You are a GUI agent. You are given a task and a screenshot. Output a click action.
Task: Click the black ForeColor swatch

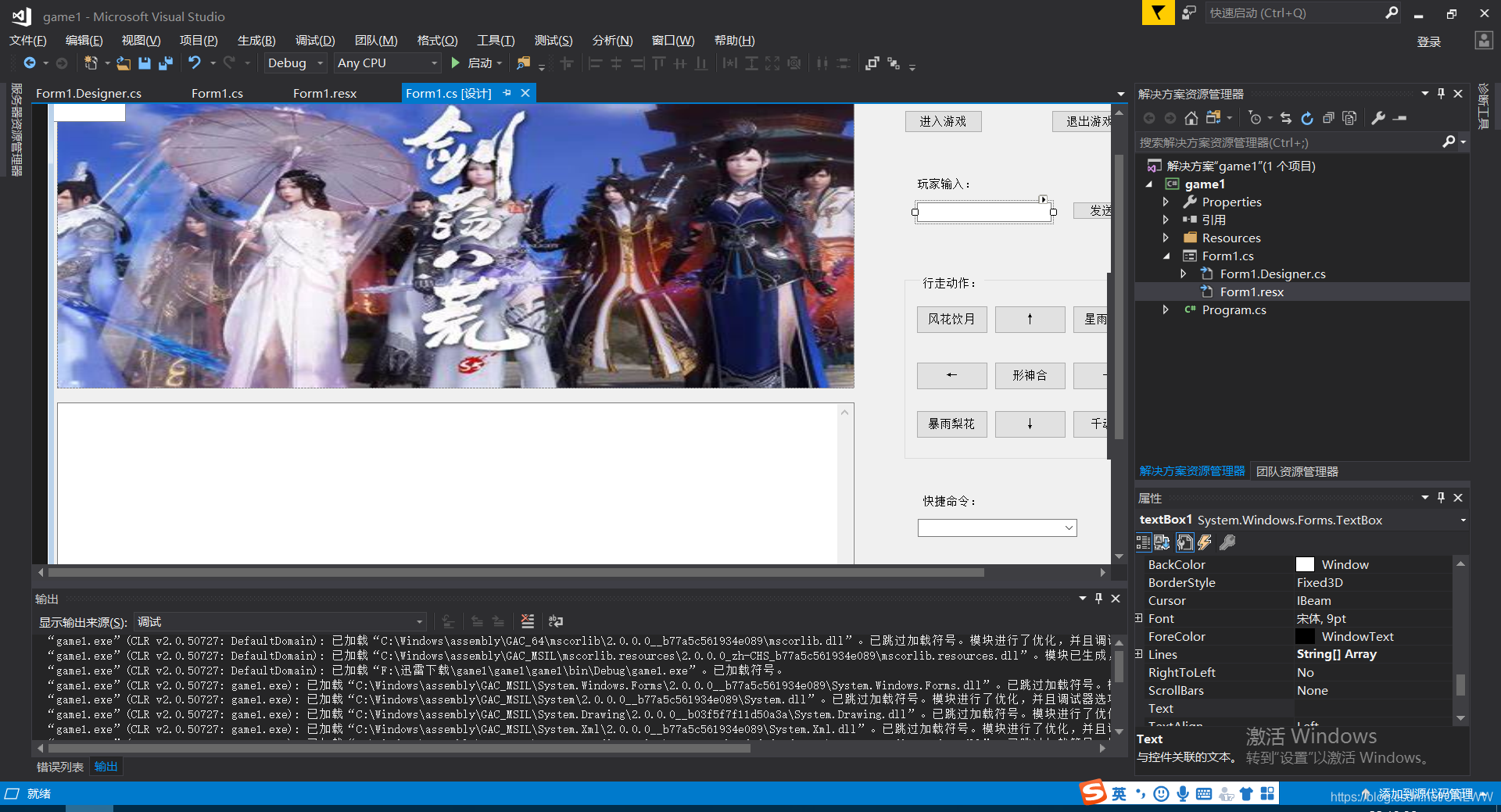tap(1305, 636)
